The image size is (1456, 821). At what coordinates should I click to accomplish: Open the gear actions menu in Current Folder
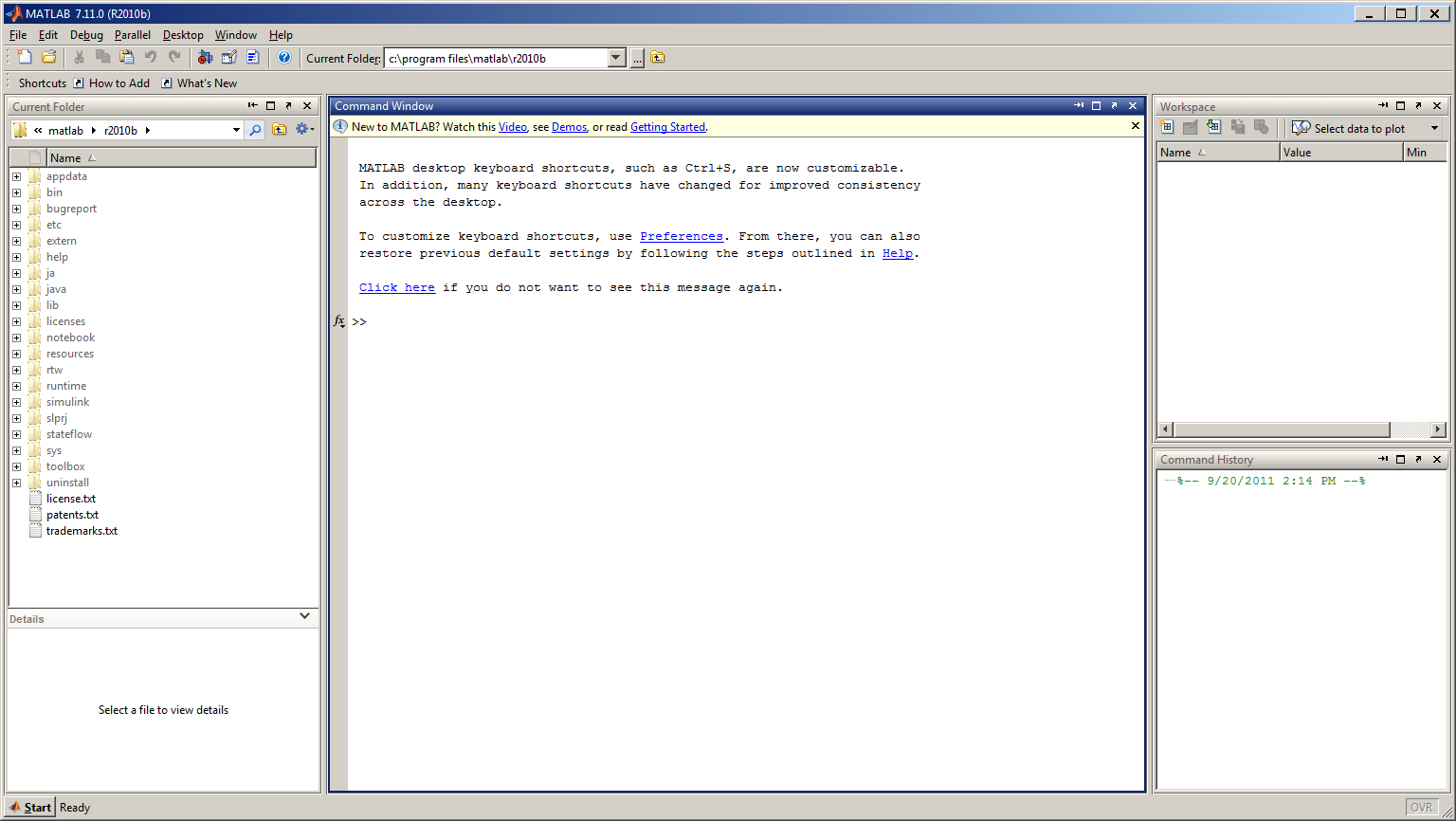pos(304,130)
